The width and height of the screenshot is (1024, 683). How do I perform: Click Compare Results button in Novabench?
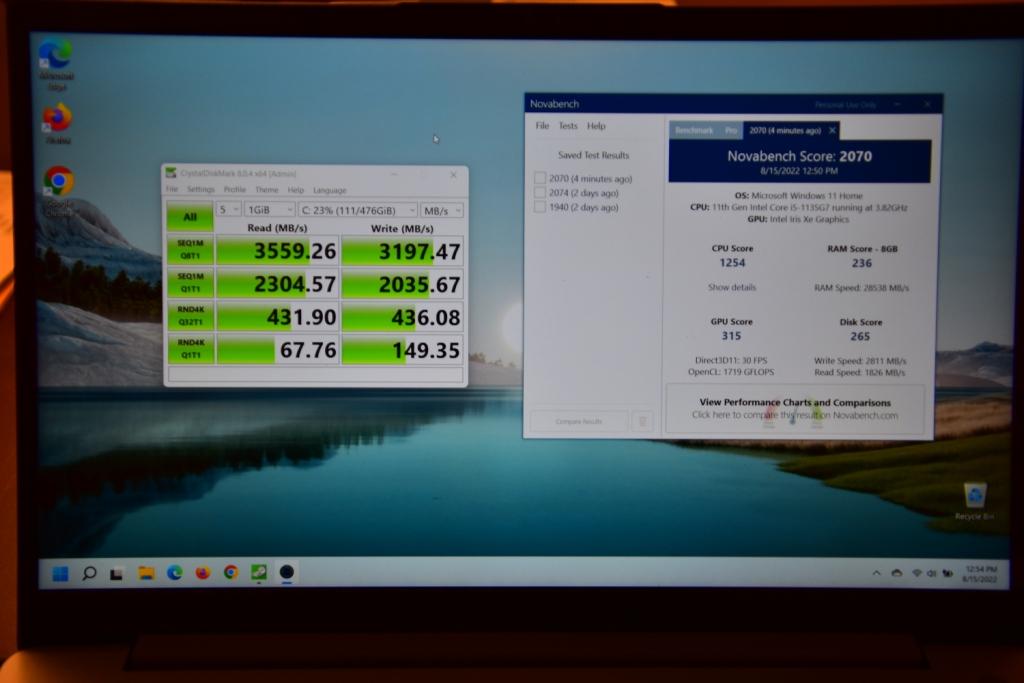(x=579, y=421)
